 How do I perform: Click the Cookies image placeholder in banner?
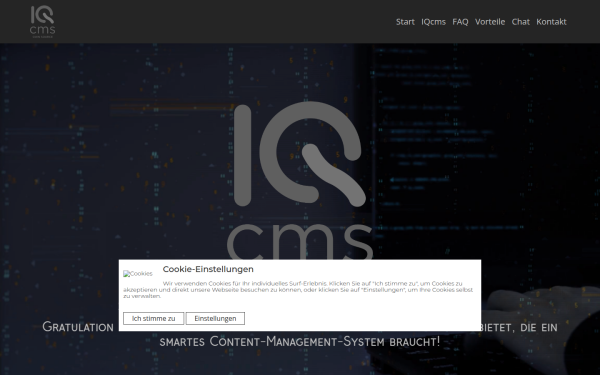click(x=138, y=274)
